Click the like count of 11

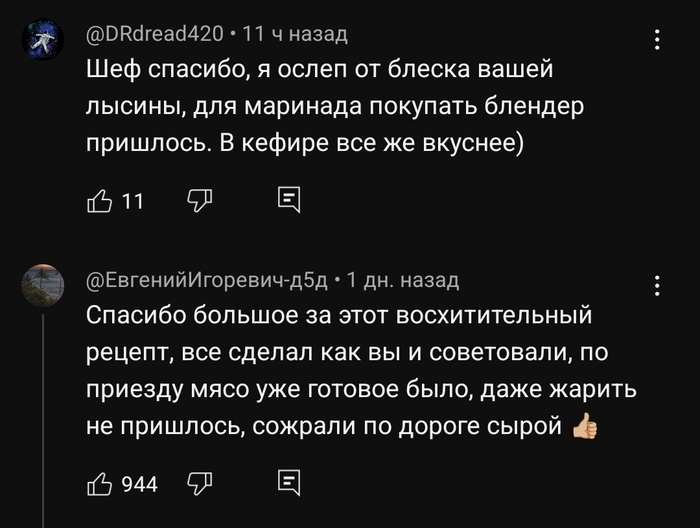click(133, 202)
